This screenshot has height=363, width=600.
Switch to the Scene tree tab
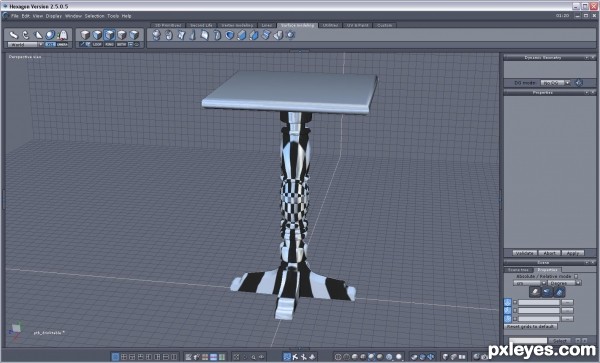click(x=518, y=270)
